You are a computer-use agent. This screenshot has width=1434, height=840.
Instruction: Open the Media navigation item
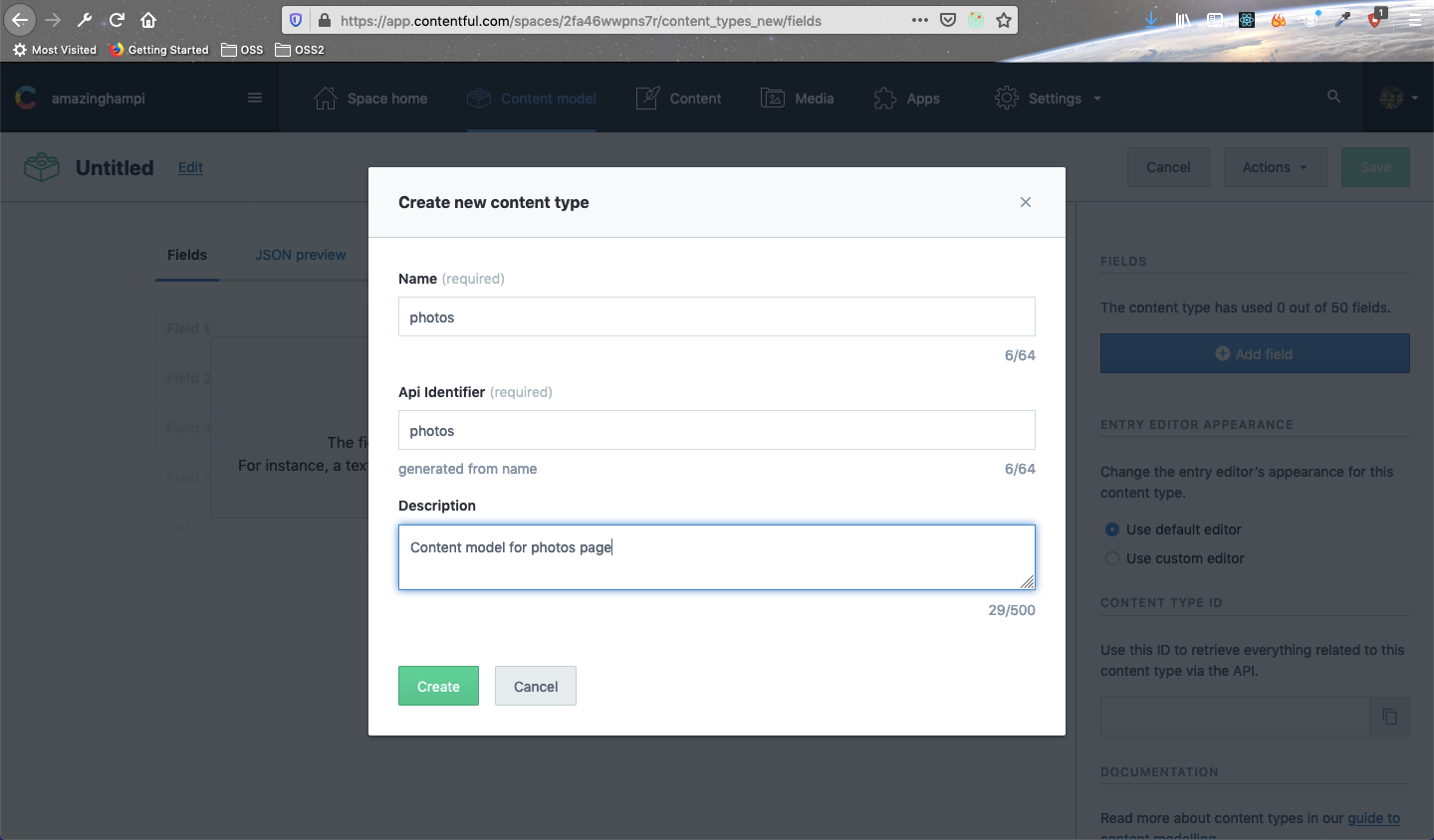point(797,98)
